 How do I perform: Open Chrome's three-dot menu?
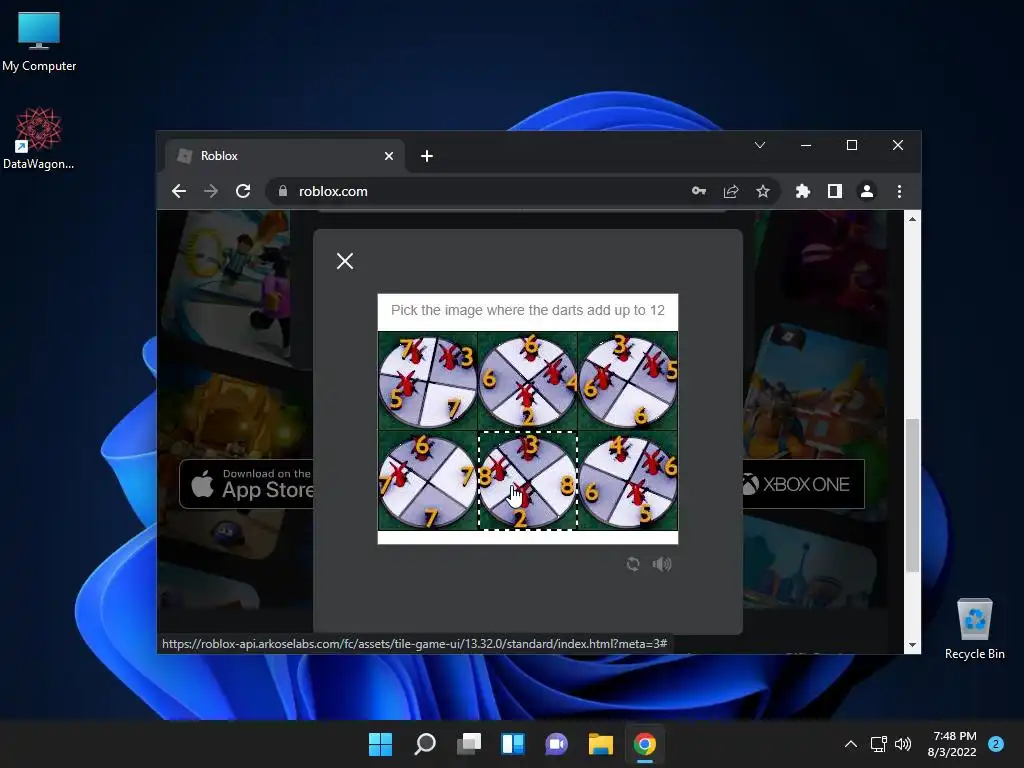click(899, 191)
